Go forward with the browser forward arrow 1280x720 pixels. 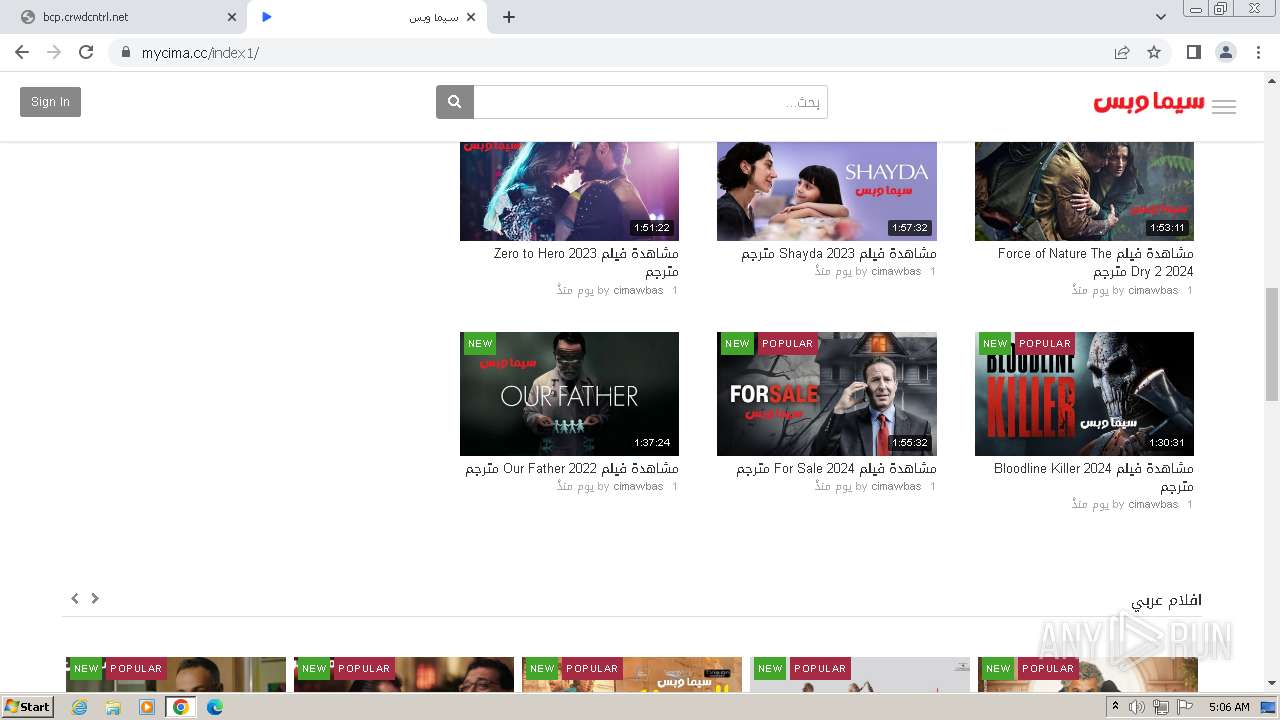[x=54, y=52]
